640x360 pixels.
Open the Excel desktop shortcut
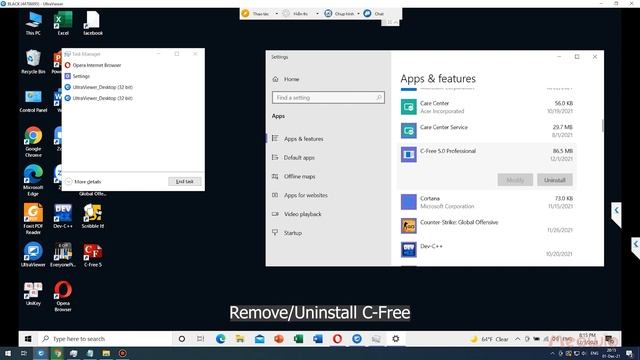pyautogui.click(x=63, y=24)
